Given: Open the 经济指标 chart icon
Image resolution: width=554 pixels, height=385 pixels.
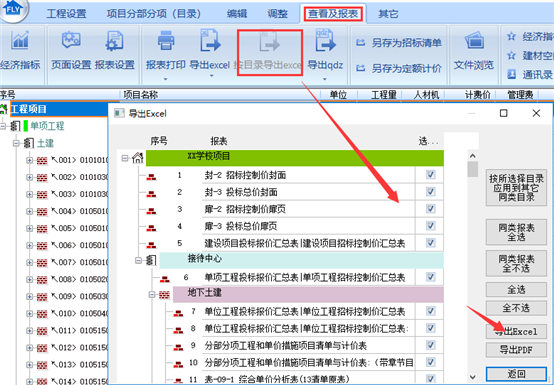Looking at the screenshot, I should pos(20,41).
